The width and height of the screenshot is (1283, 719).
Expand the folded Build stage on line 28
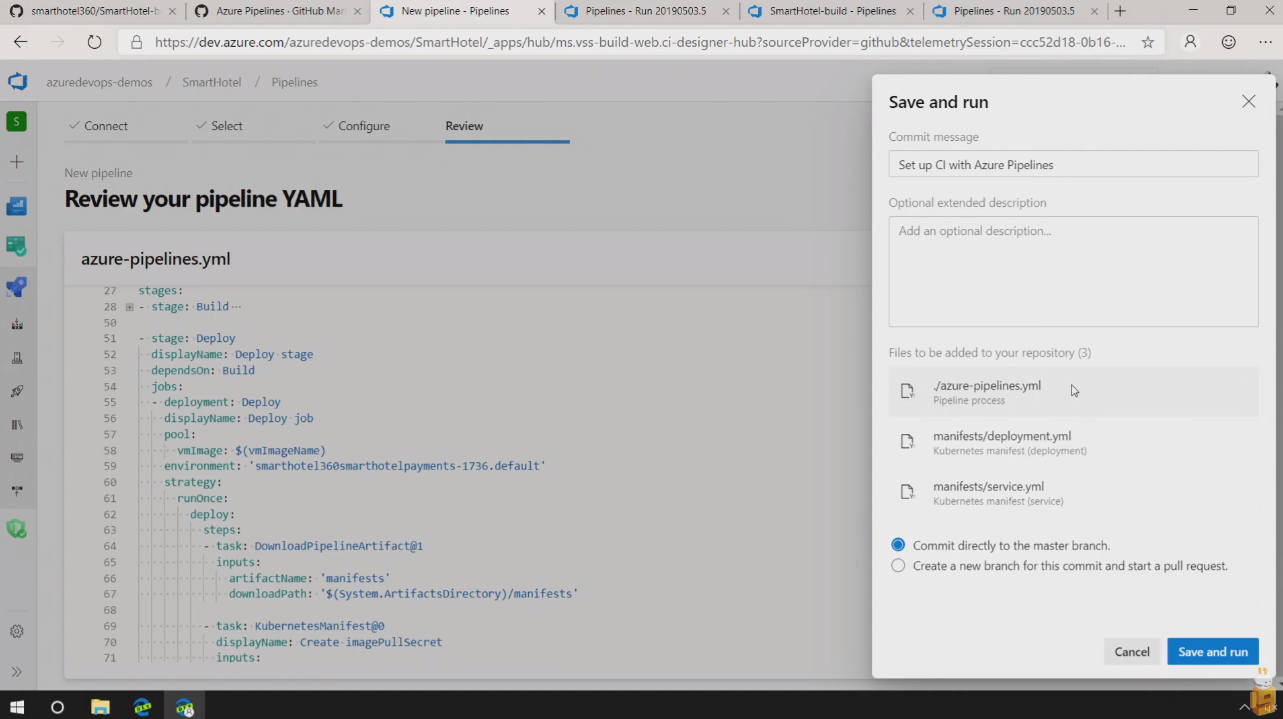tap(129, 307)
